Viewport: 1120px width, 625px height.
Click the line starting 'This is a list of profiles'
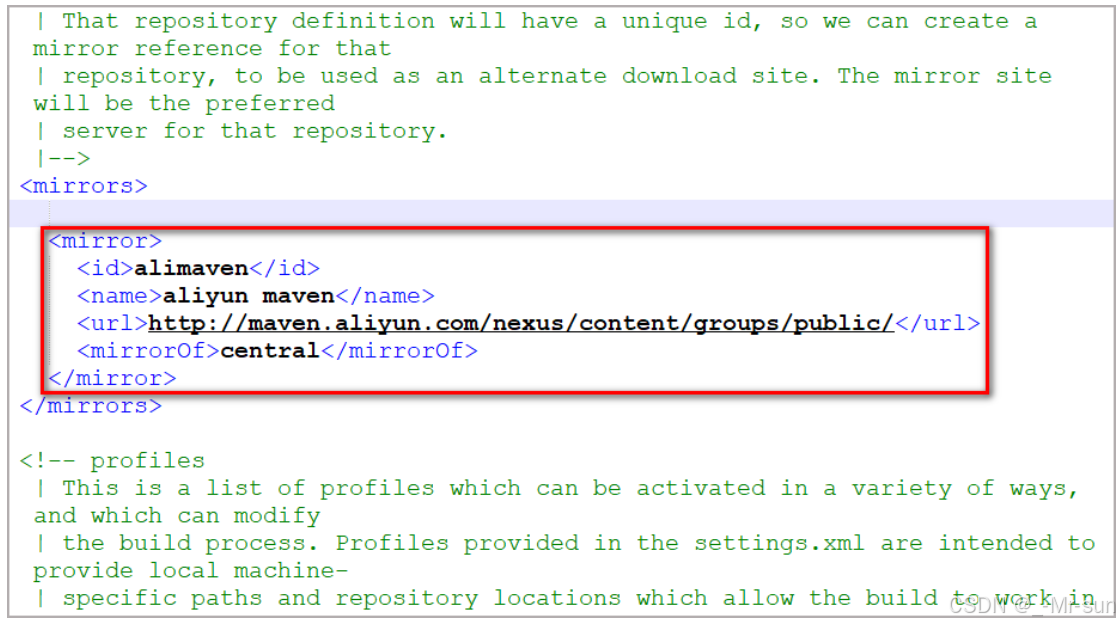pyautogui.click(x=556, y=489)
